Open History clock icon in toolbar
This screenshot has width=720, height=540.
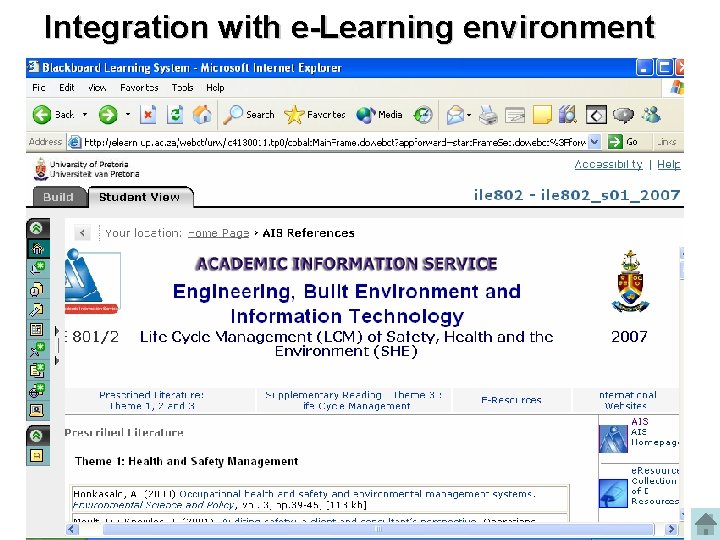422,114
